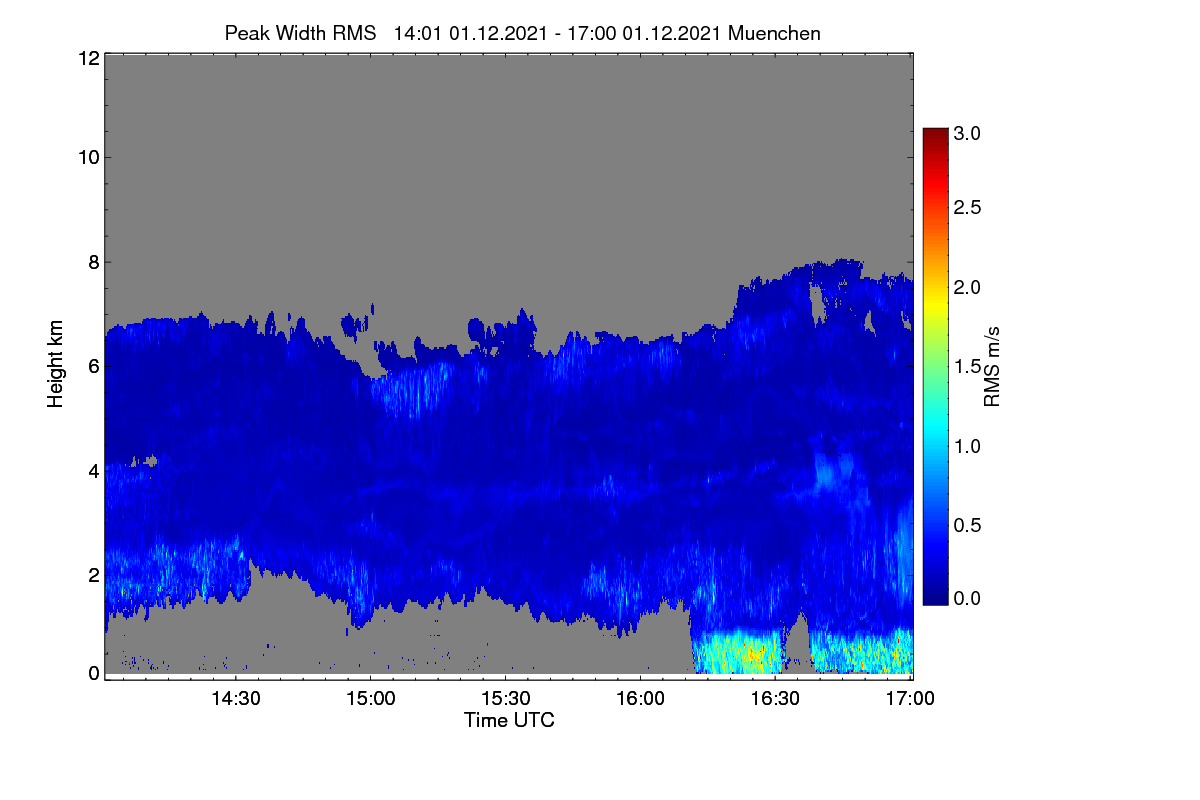Click the 14:30 time tick label
The height and width of the screenshot is (800, 1200).
(234, 699)
